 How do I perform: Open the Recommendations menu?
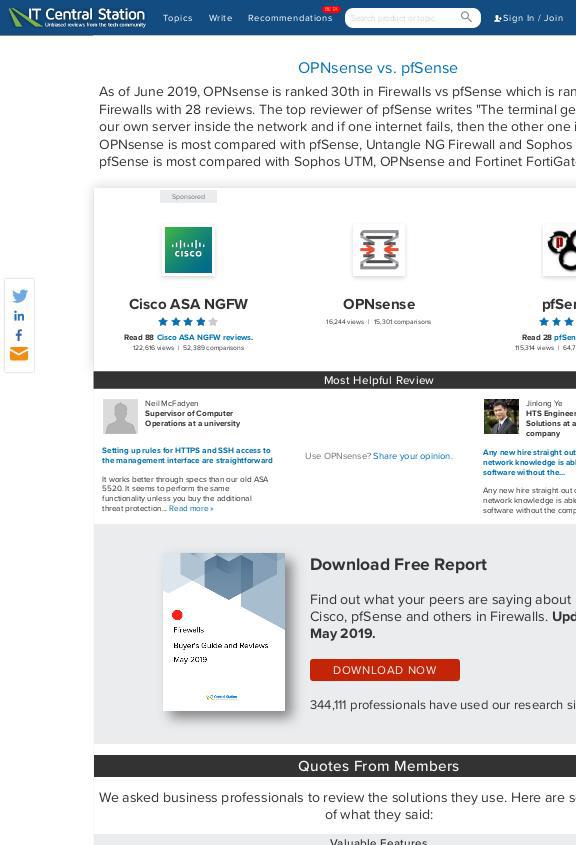point(290,18)
